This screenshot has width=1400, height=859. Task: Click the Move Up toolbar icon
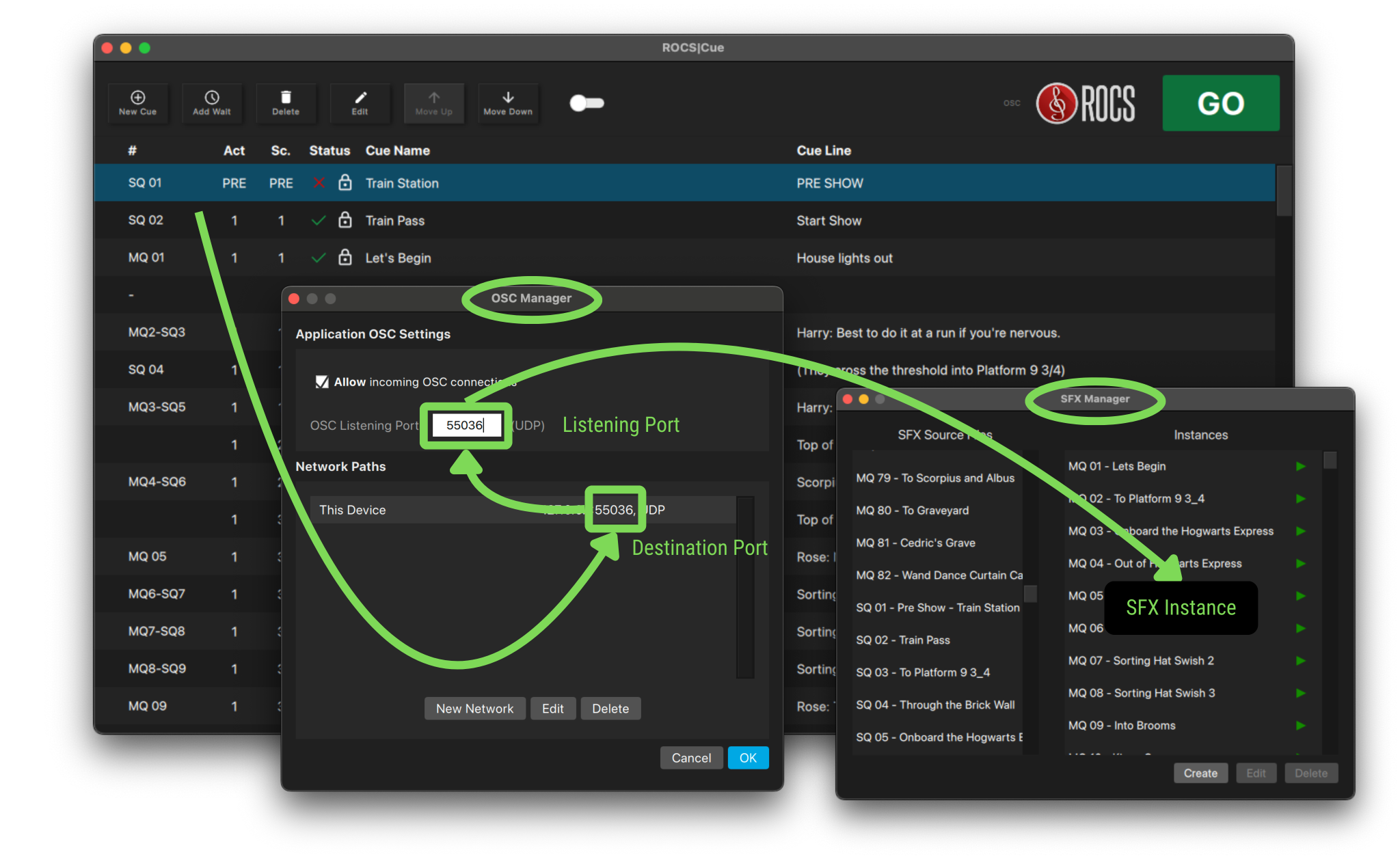point(434,103)
